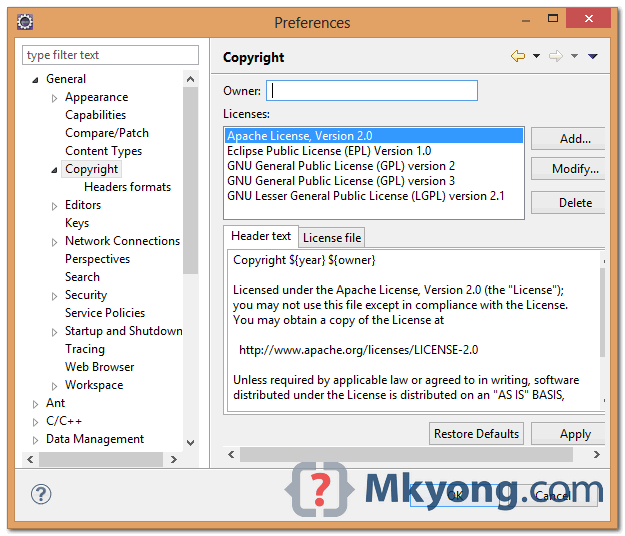Image resolution: width=625 pixels, height=536 pixels.
Task: Click the content pane scroll left arrow
Action: click(x=231, y=454)
